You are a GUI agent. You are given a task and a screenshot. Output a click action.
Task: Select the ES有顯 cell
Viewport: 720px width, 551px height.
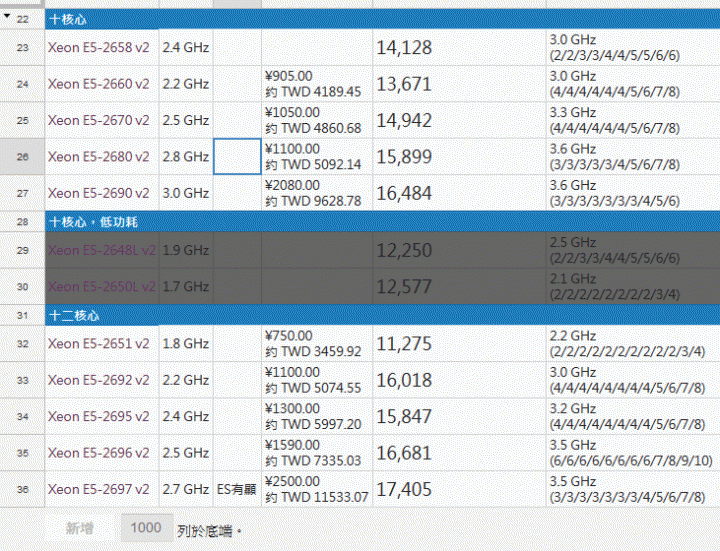point(237,489)
